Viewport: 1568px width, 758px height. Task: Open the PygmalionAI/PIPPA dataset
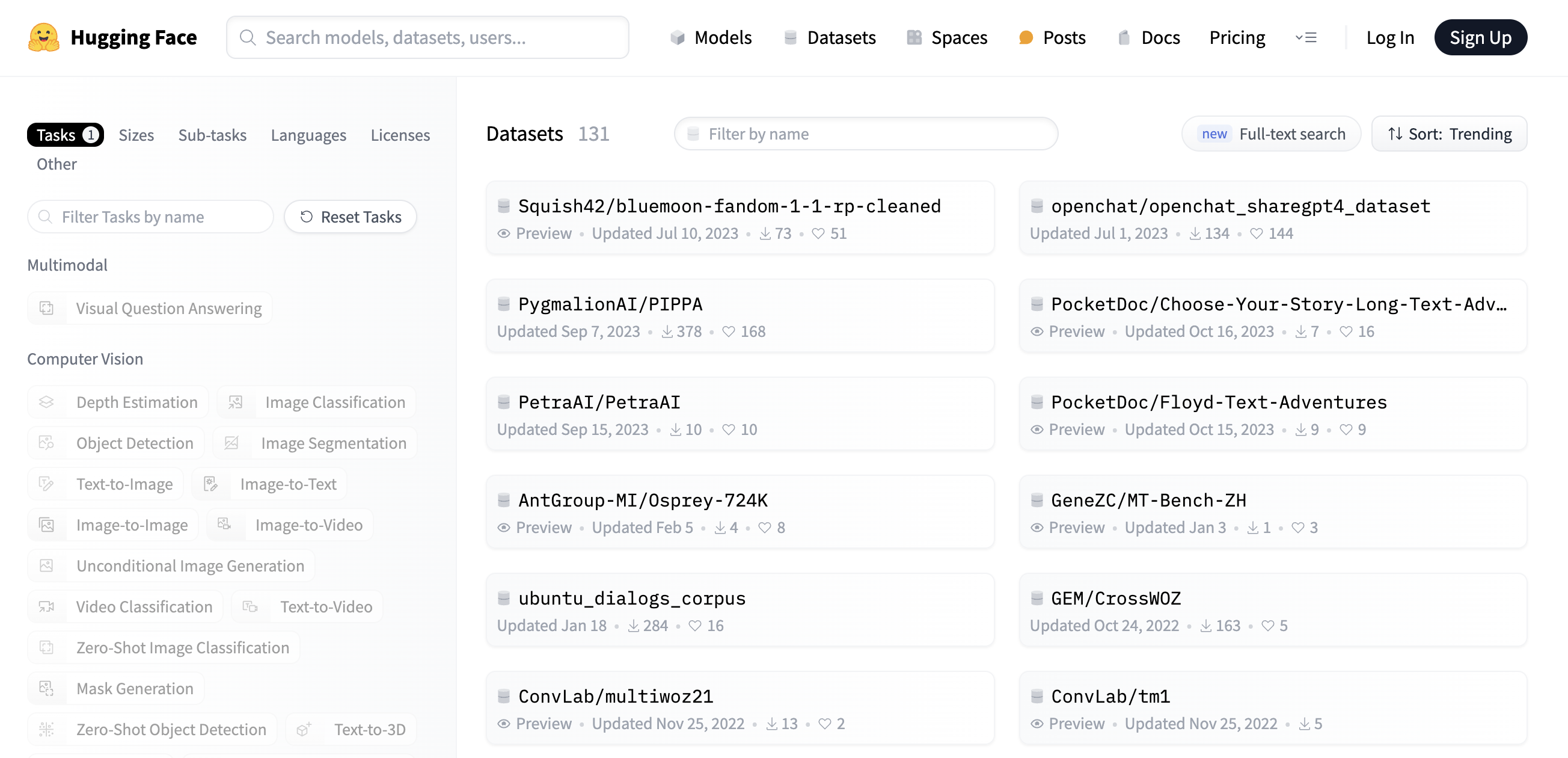point(740,315)
